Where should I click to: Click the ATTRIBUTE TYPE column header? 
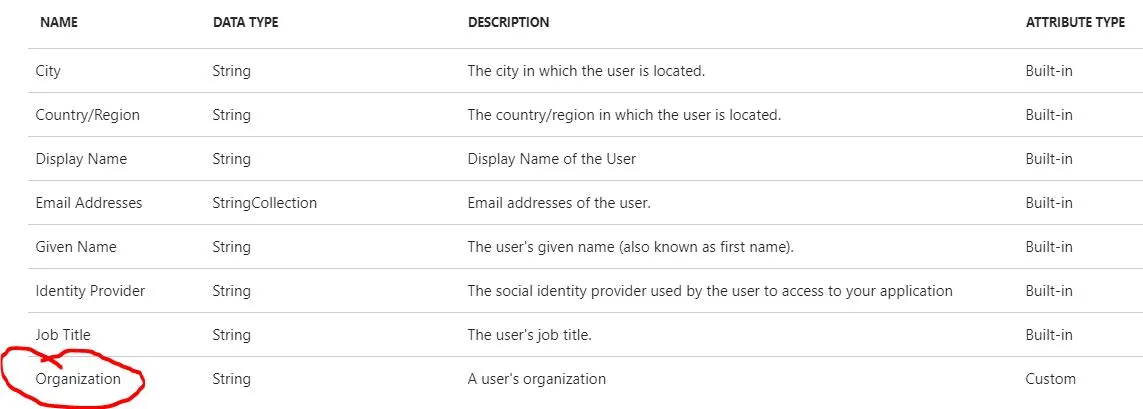coord(1075,23)
